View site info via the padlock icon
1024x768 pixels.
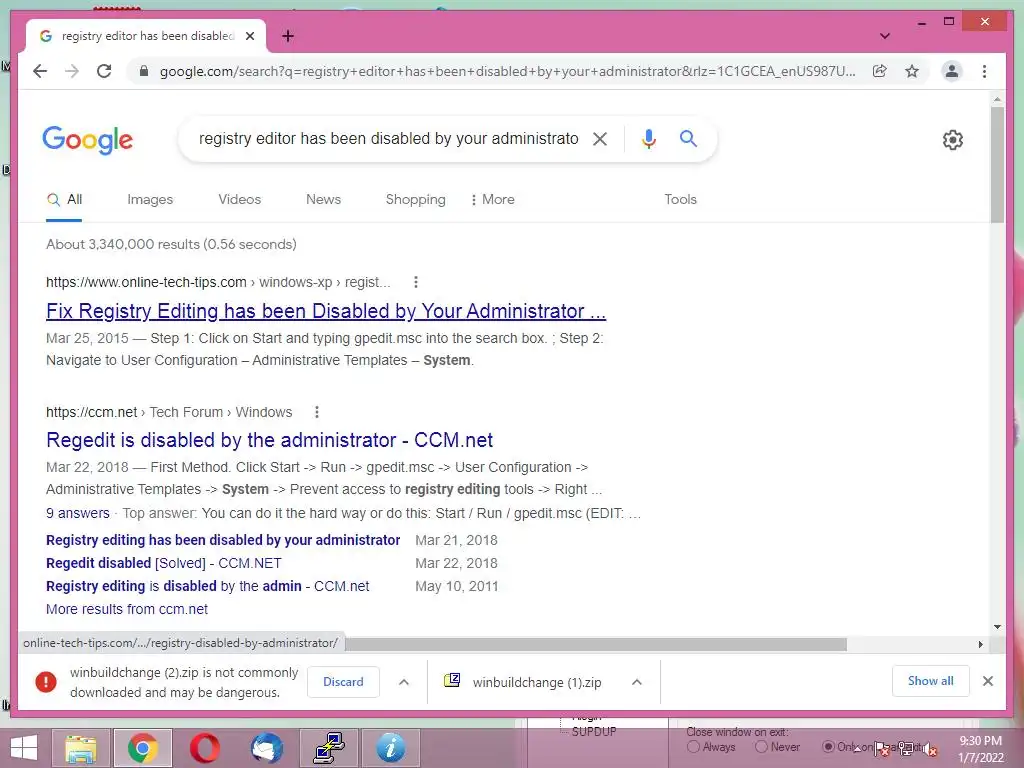[x=144, y=71]
